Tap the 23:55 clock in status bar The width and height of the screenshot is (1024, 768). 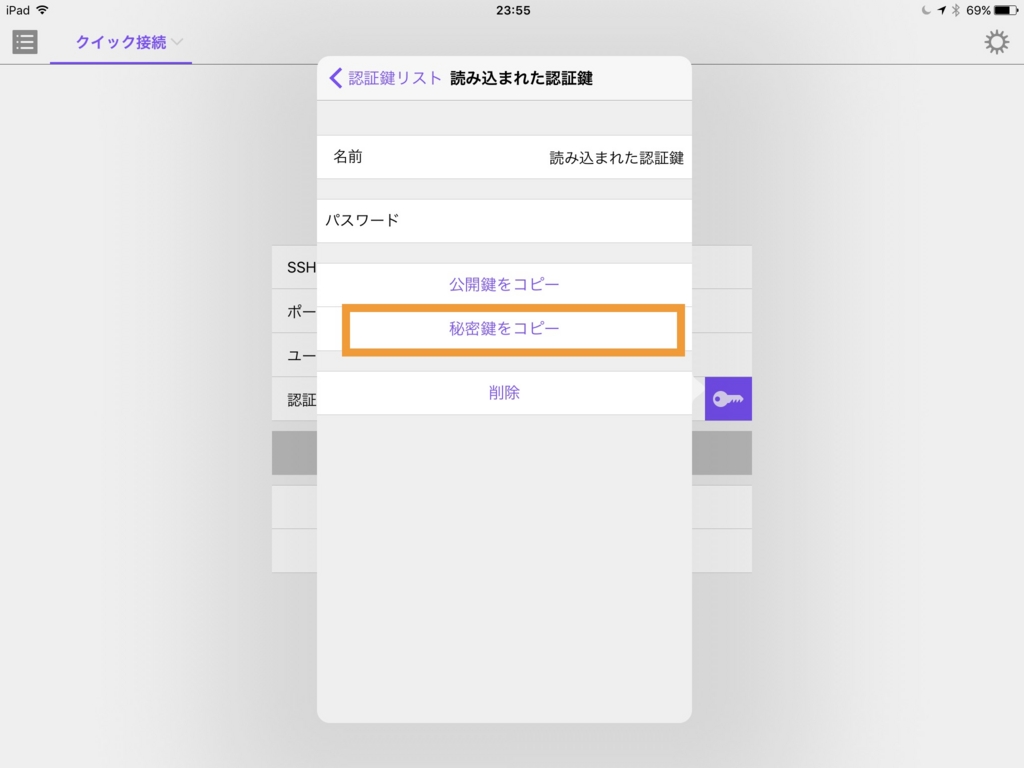coord(512,10)
